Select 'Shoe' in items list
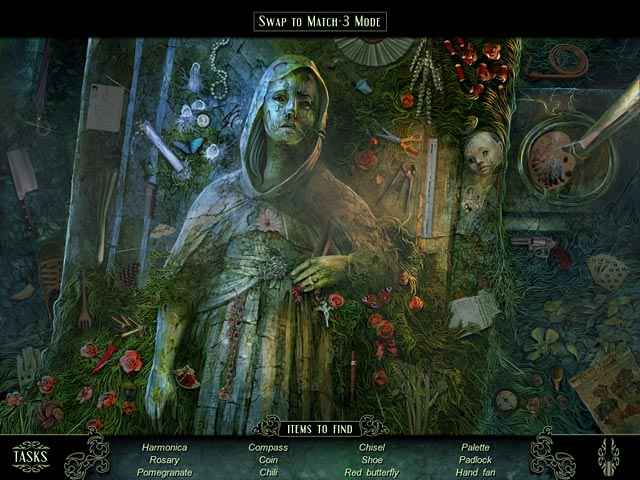The image size is (640, 480). (x=372, y=460)
